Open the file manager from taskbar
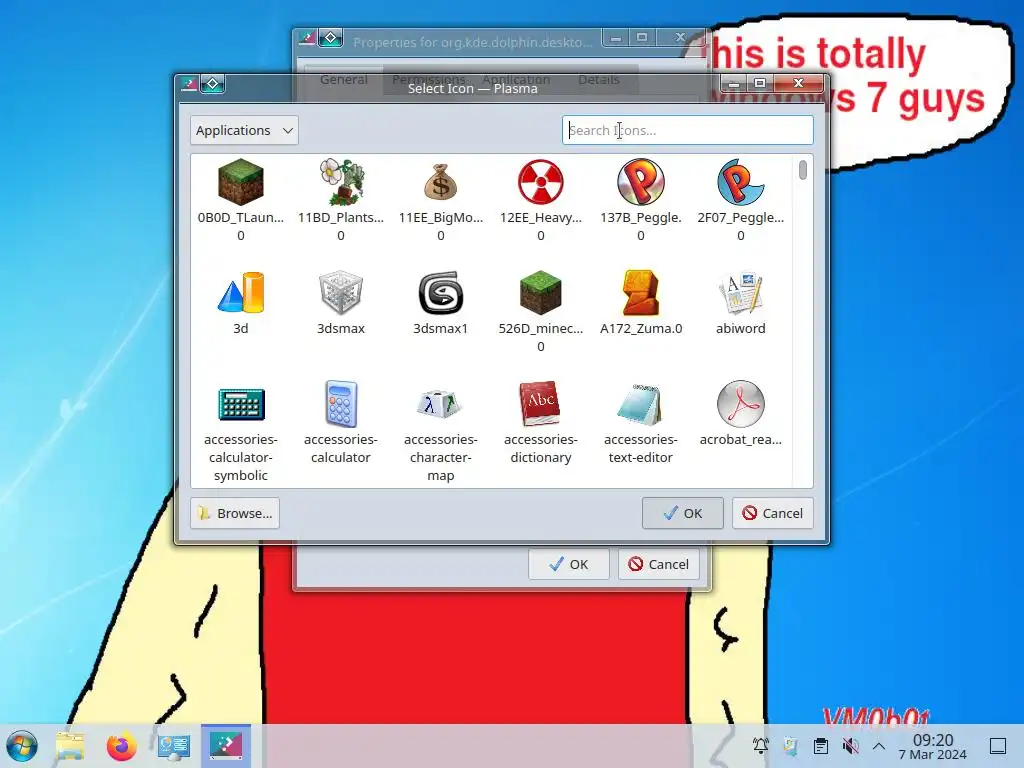Viewport: 1024px width, 768px height. click(70, 746)
